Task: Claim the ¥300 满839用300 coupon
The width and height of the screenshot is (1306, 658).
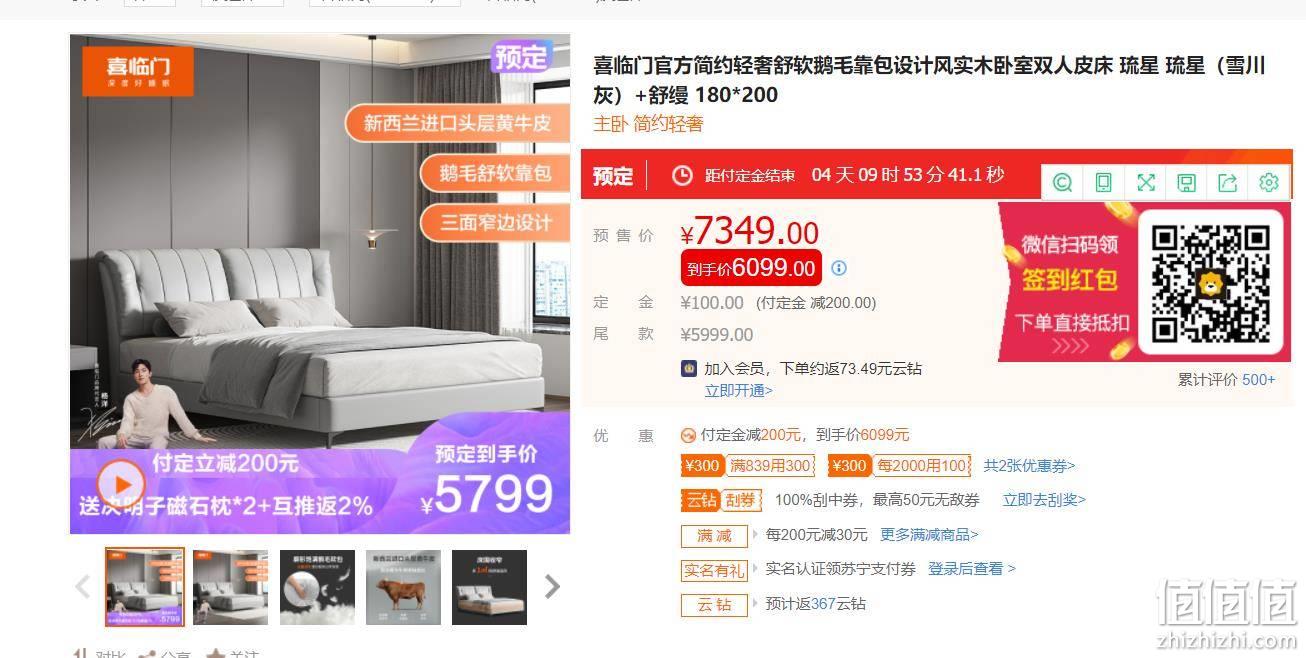Action: 748,466
